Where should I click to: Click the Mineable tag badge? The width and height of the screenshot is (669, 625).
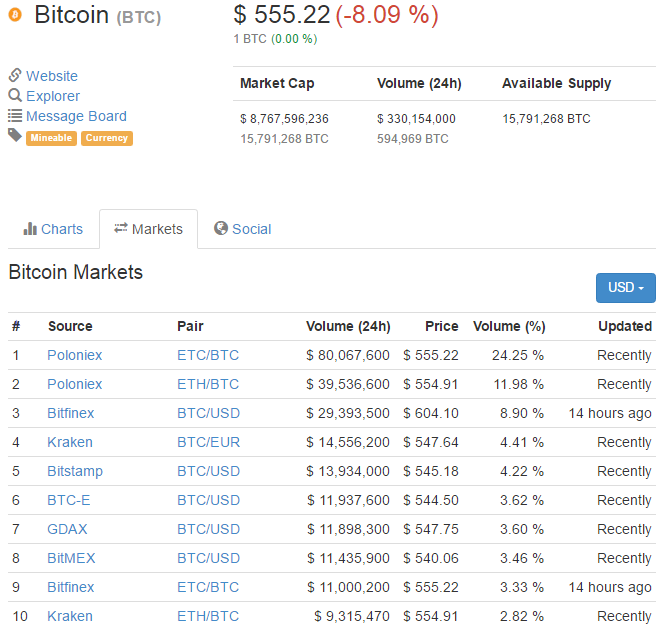point(51,138)
